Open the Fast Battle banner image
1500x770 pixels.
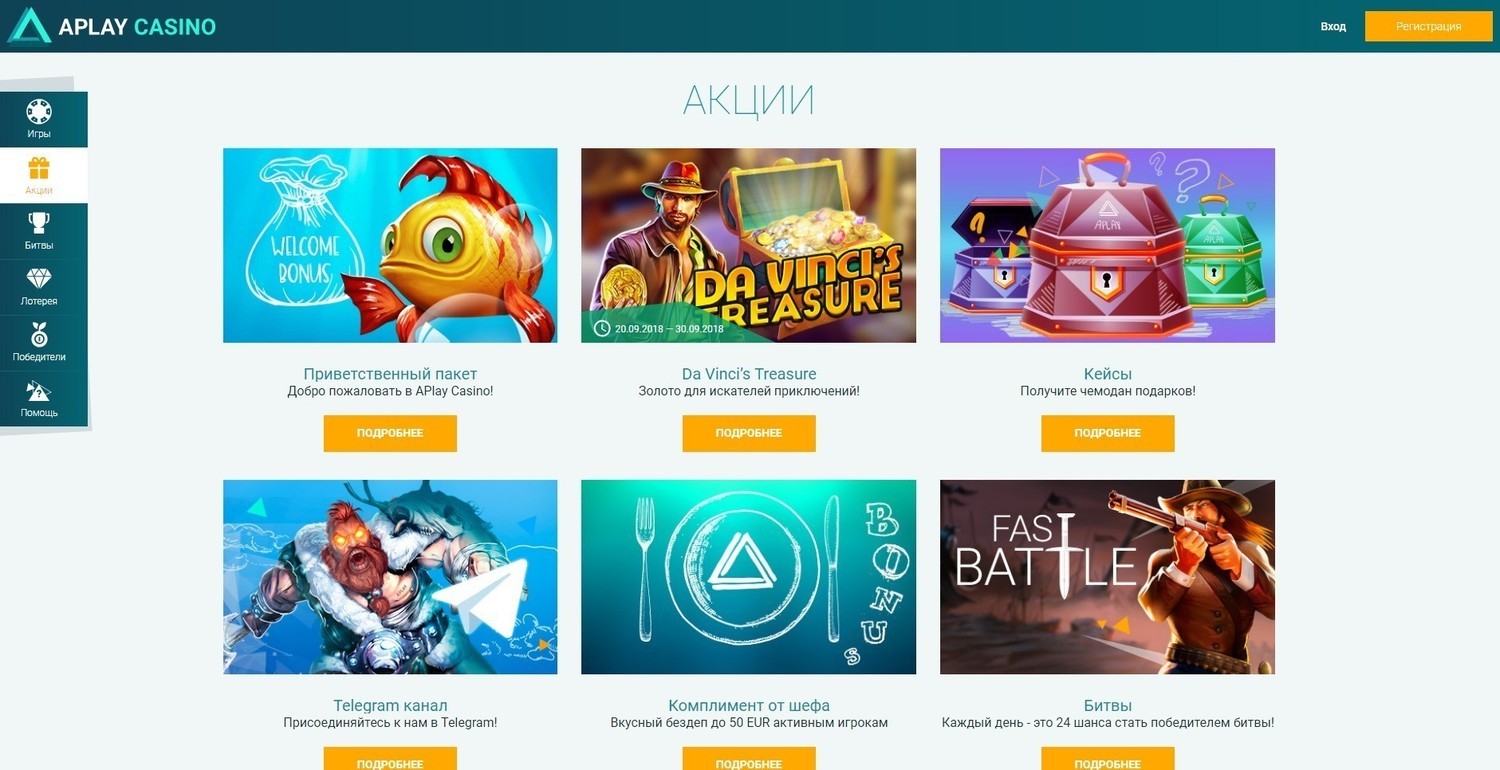click(1108, 577)
